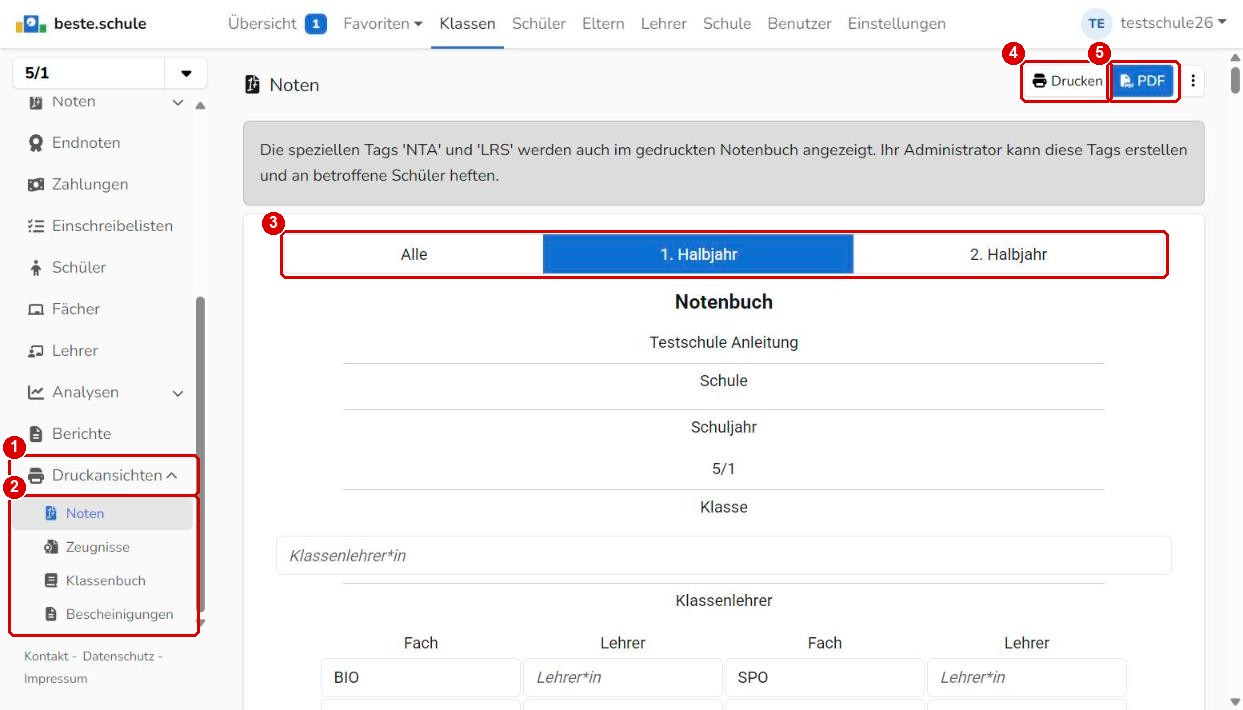
Task: Click the Drucken button
Action: pyautogui.click(x=1067, y=81)
